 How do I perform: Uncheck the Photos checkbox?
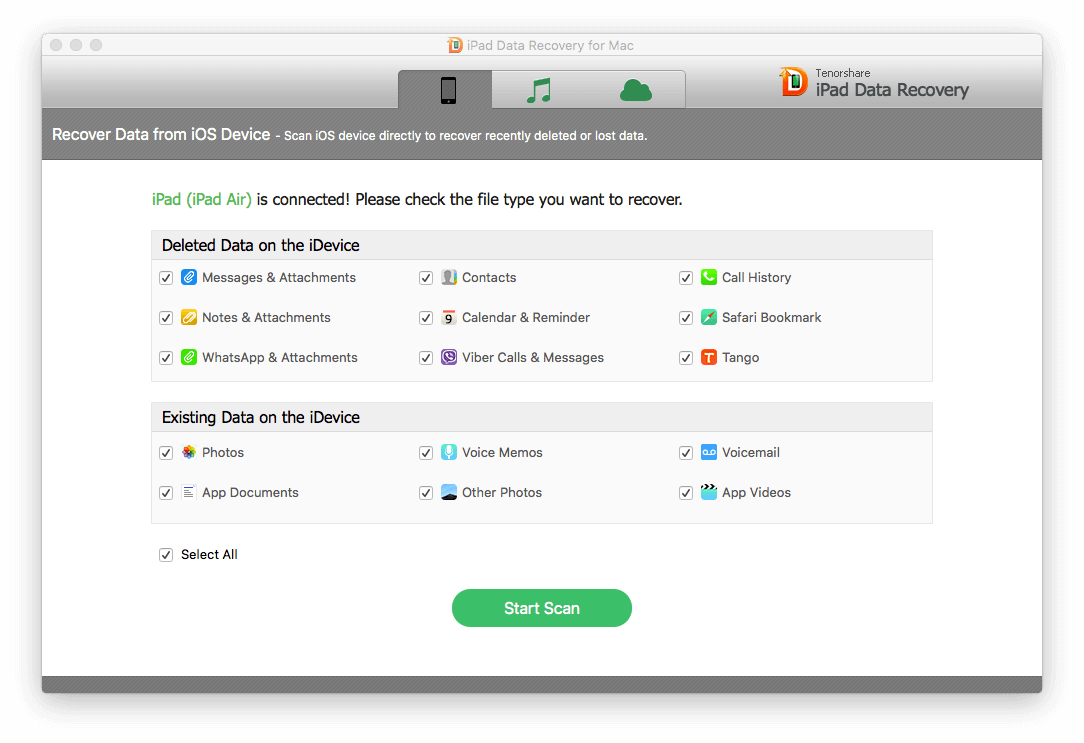[166, 452]
